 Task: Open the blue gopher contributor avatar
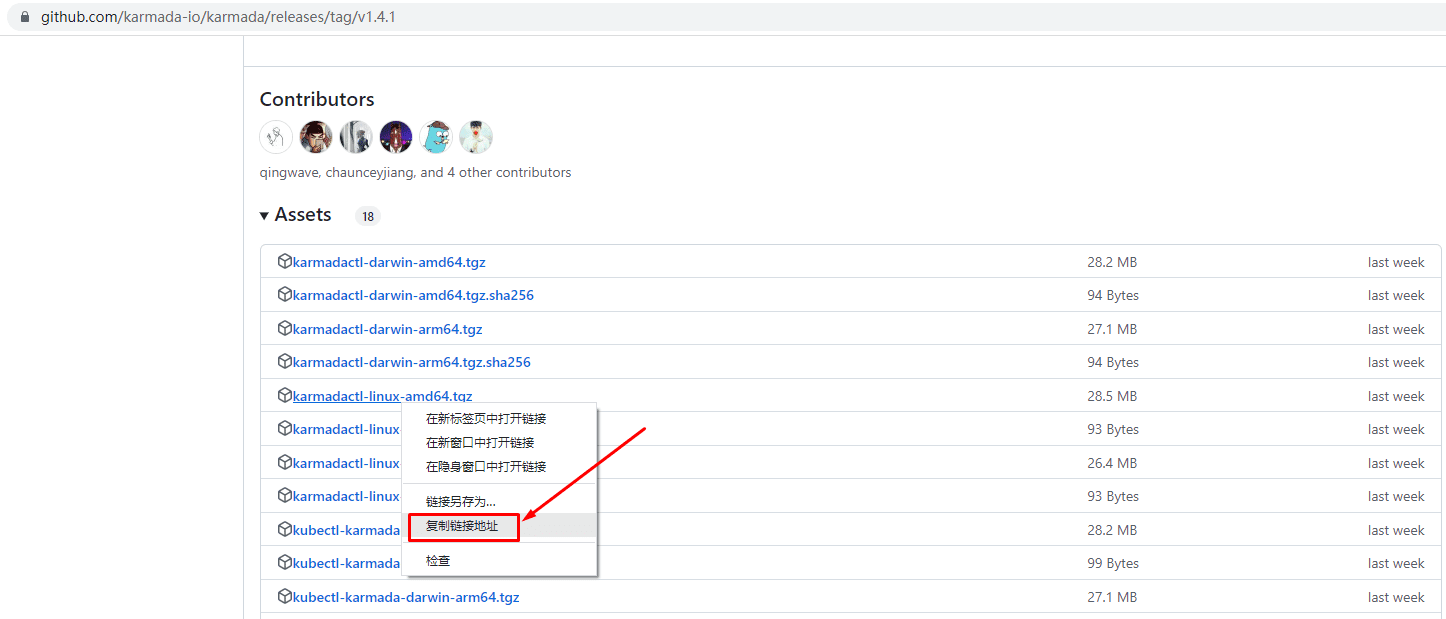[x=436, y=137]
